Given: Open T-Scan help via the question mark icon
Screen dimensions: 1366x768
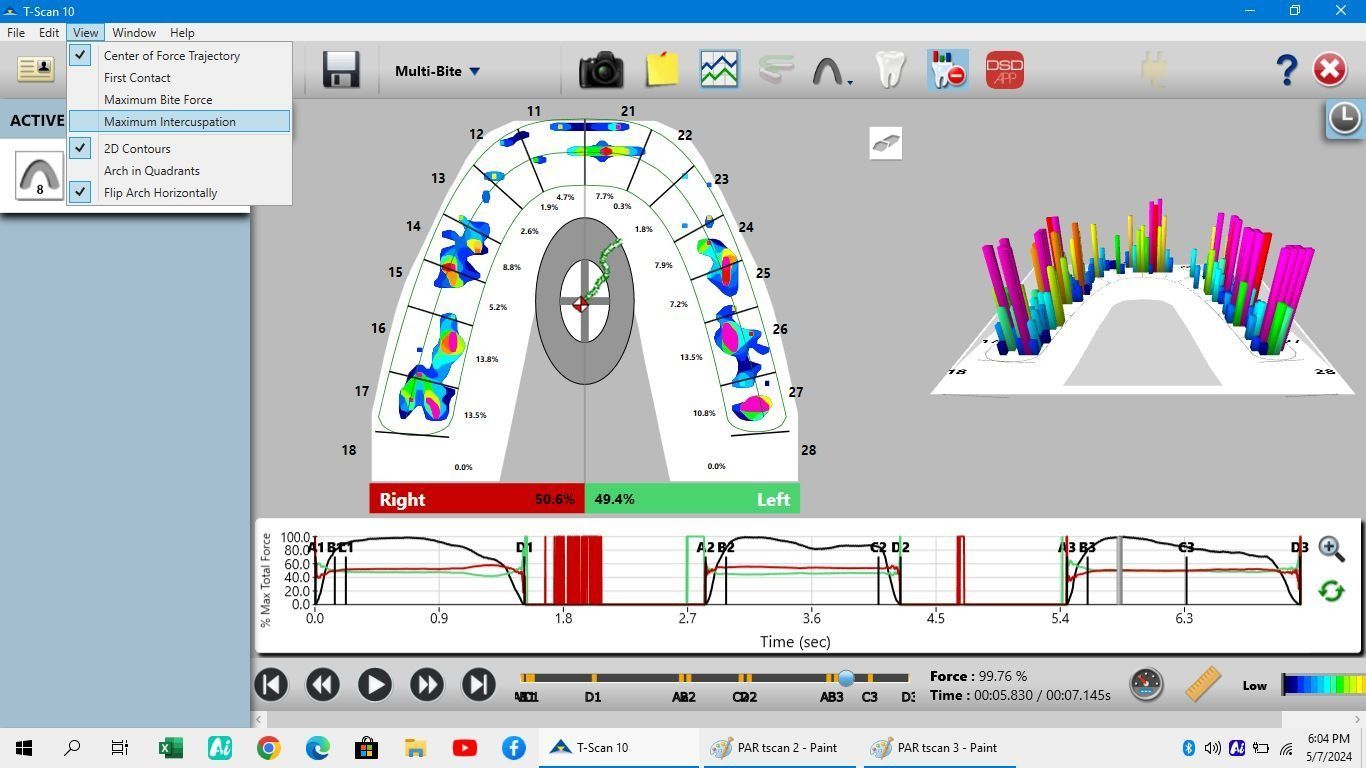Looking at the screenshot, I should [x=1287, y=70].
